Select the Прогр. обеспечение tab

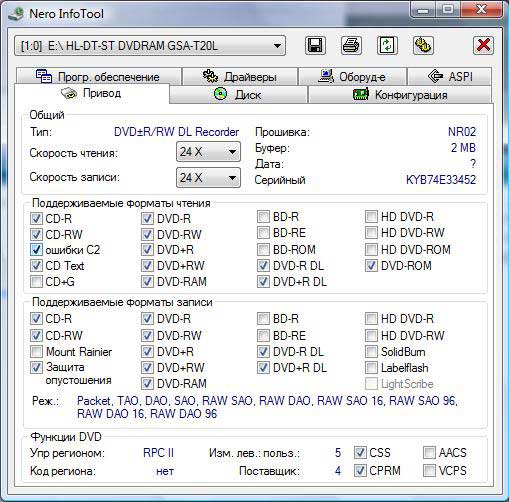pos(99,76)
